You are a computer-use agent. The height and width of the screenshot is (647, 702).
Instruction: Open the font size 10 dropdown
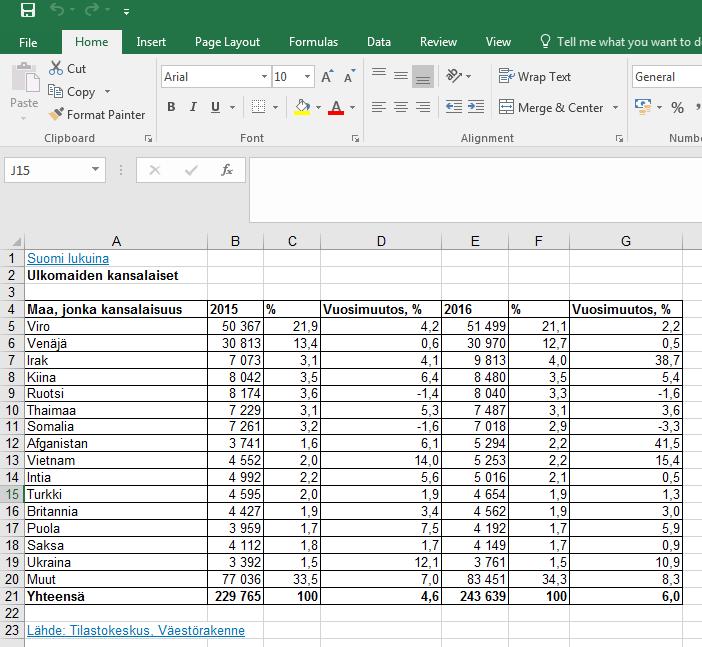click(x=308, y=77)
